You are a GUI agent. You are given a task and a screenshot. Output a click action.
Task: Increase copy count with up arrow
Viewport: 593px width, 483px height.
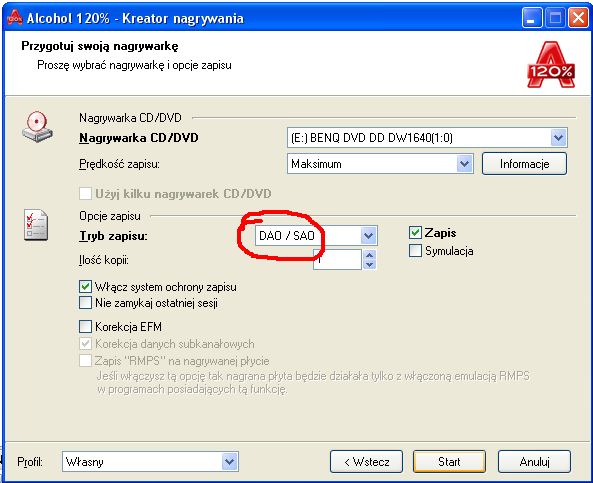(369, 255)
